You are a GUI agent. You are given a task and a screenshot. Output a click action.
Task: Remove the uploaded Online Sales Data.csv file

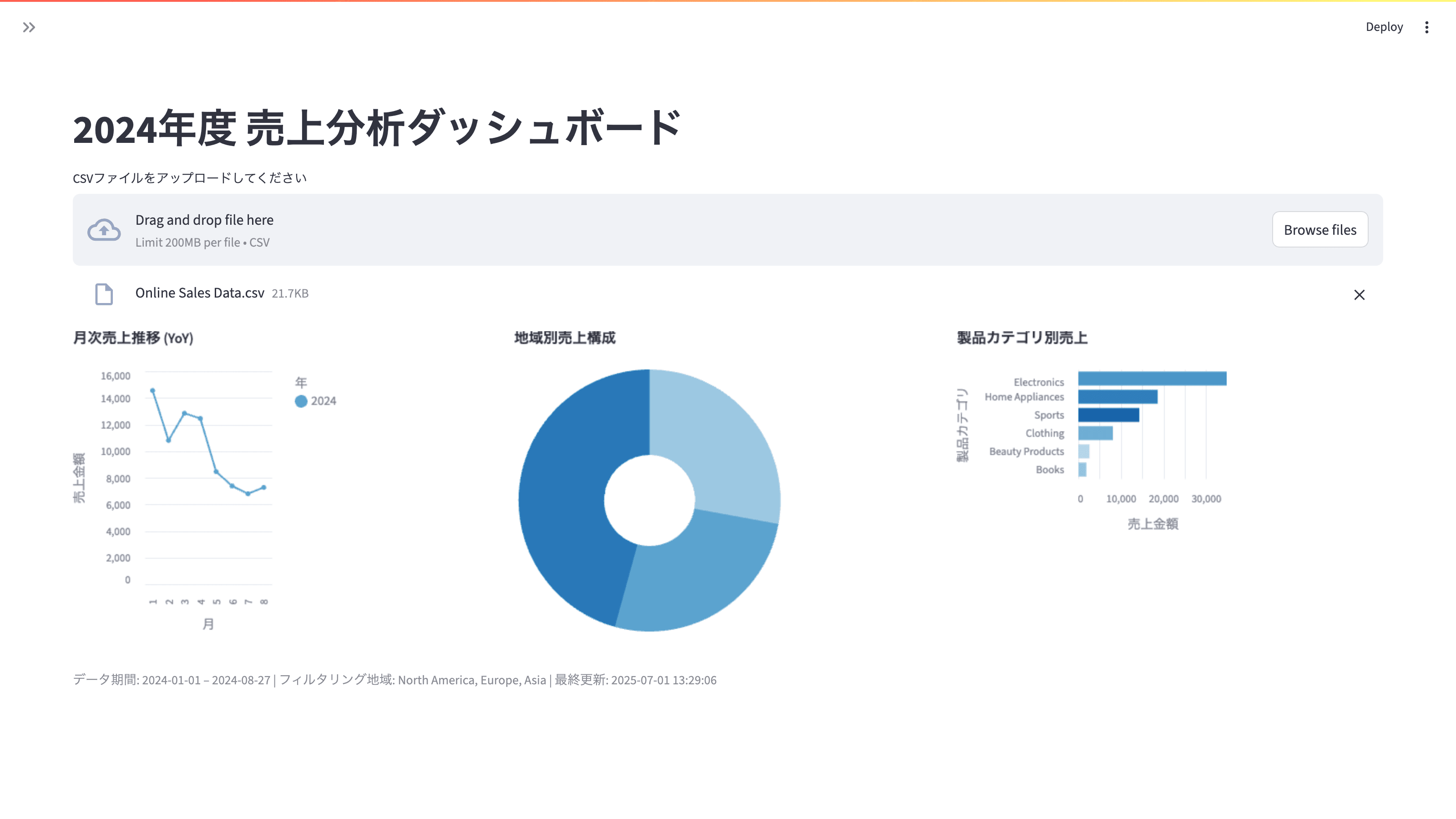coord(1360,294)
